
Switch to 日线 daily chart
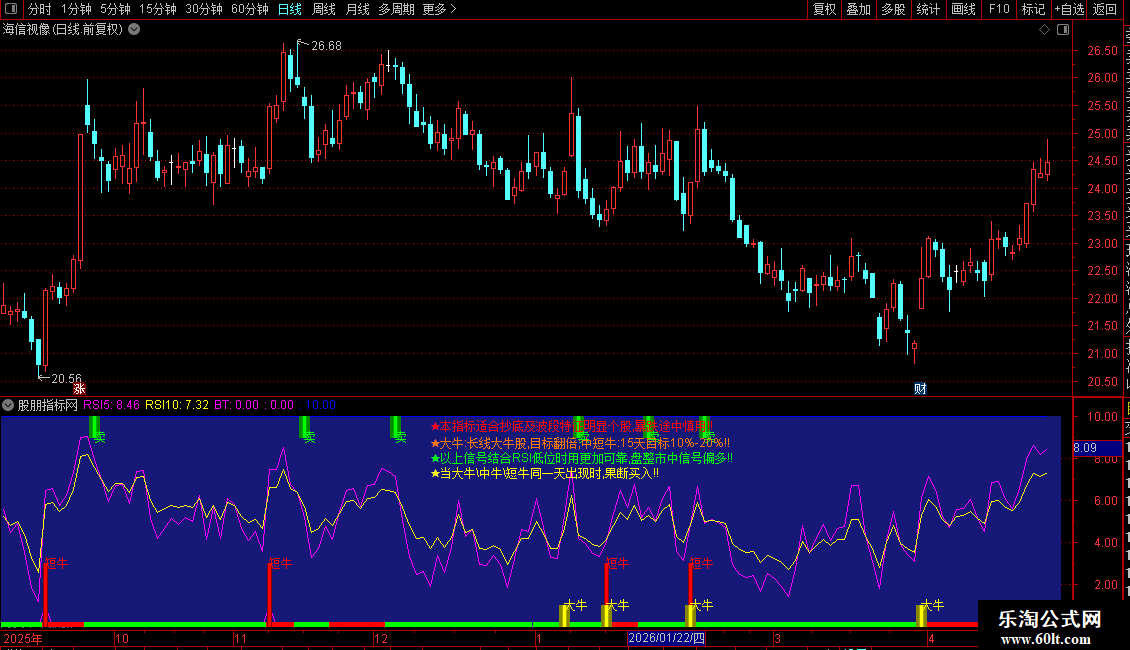[290, 9]
